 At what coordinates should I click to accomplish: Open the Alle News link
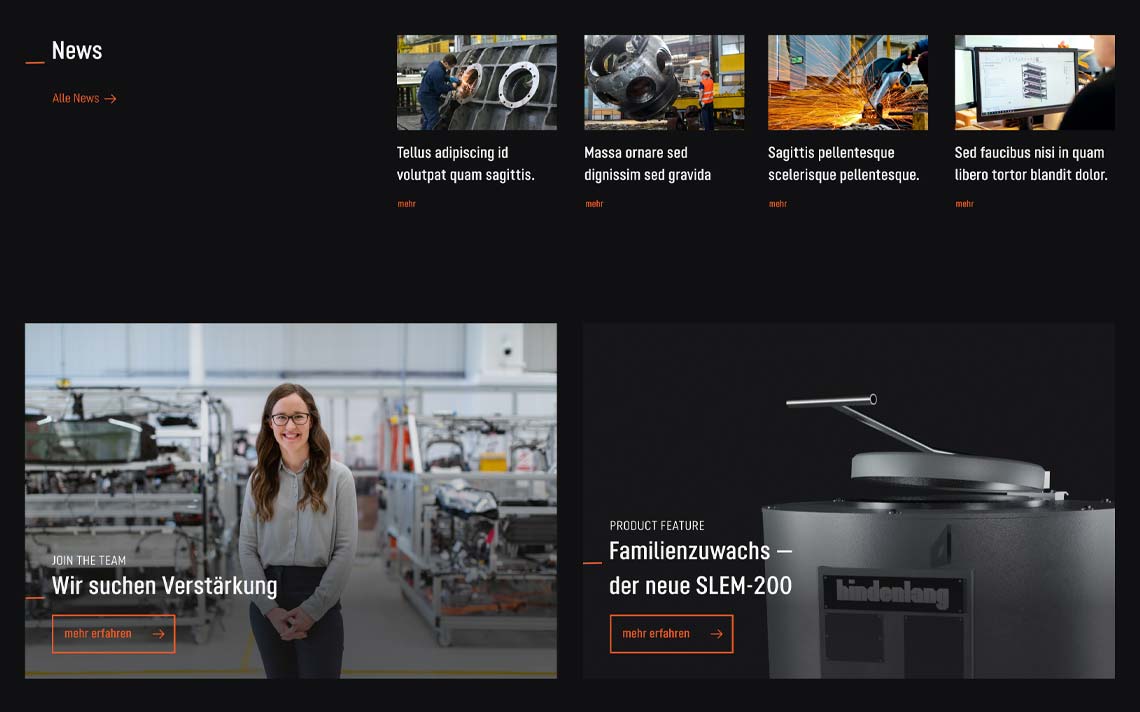(x=84, y=98)
